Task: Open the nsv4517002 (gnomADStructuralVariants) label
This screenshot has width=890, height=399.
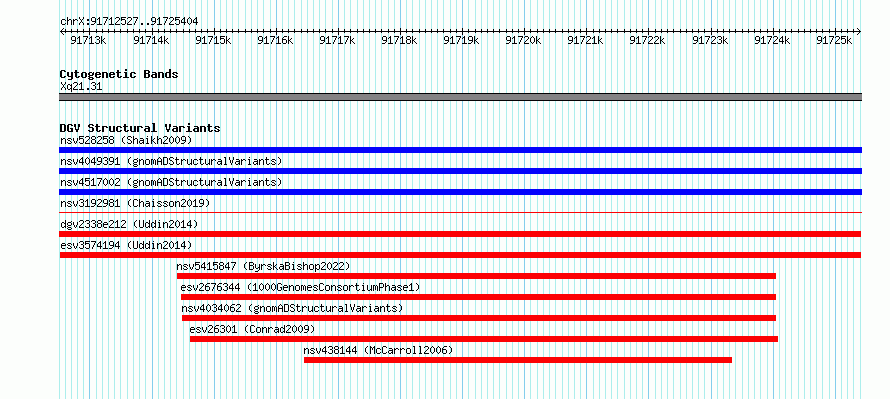Action: tap(171, 182)
